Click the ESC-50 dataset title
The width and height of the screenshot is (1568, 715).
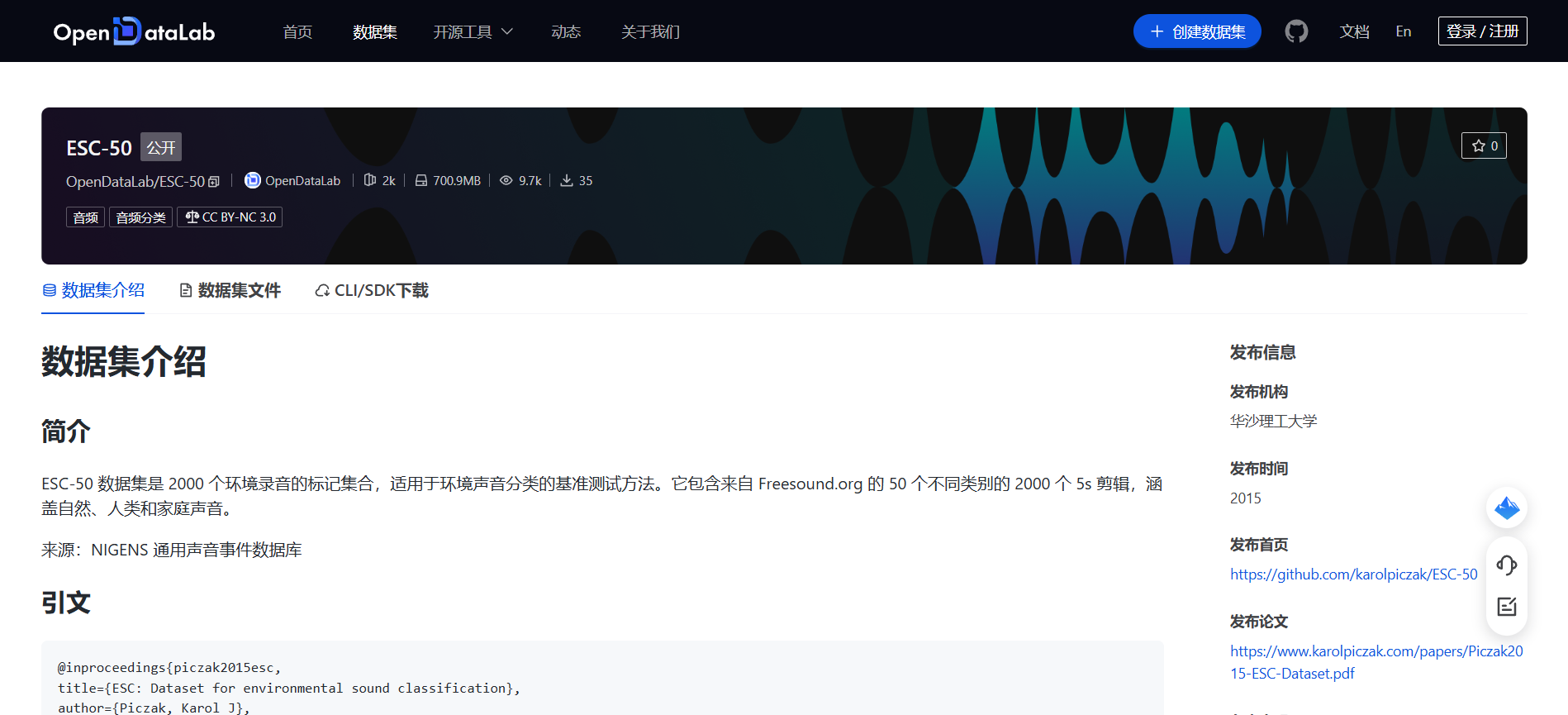(x=99, y=148)
